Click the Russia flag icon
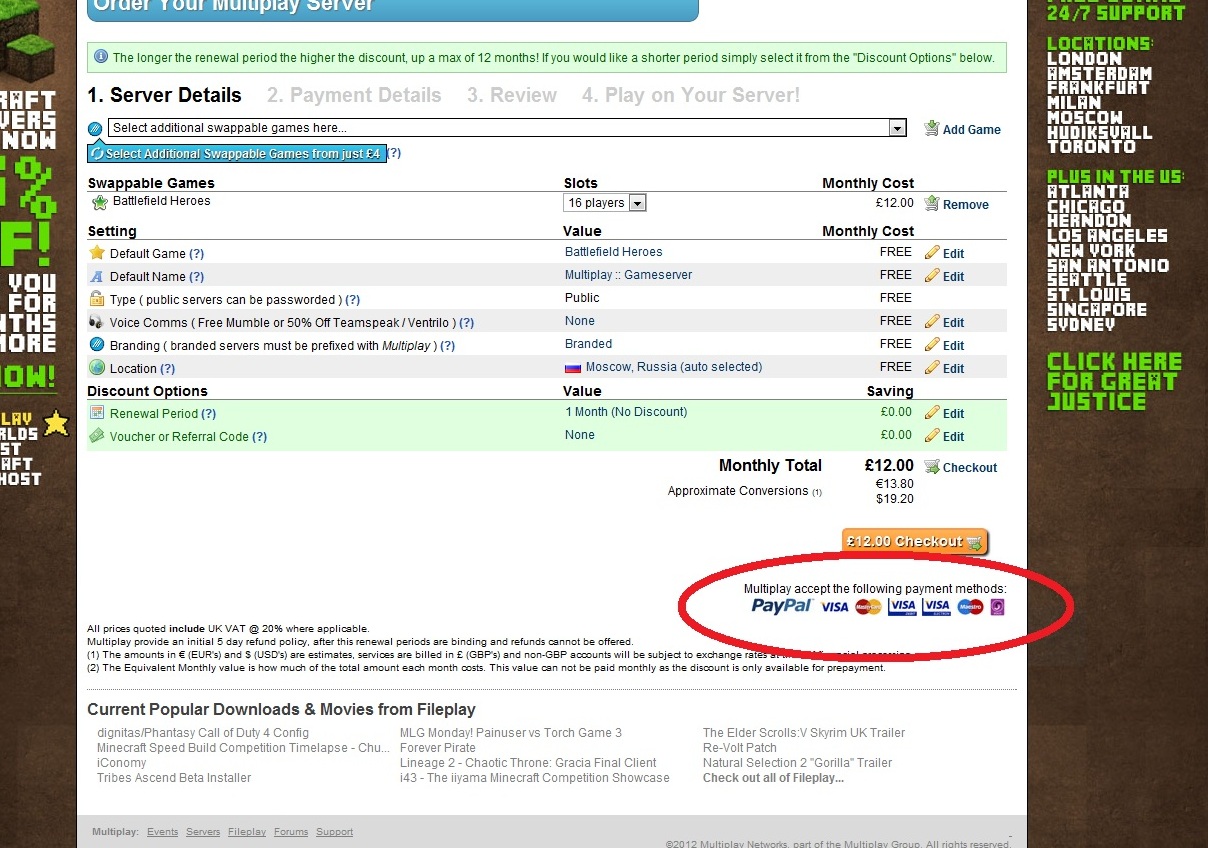Image resolution: width=1208 pixels, height=848 pixels. coord(573,368)
